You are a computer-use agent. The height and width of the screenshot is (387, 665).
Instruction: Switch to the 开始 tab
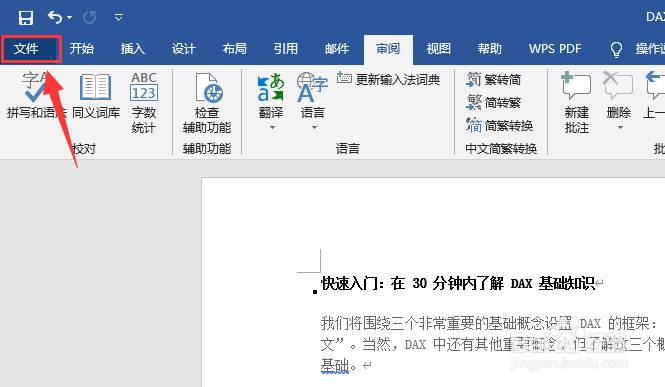(x=81, y=49)
